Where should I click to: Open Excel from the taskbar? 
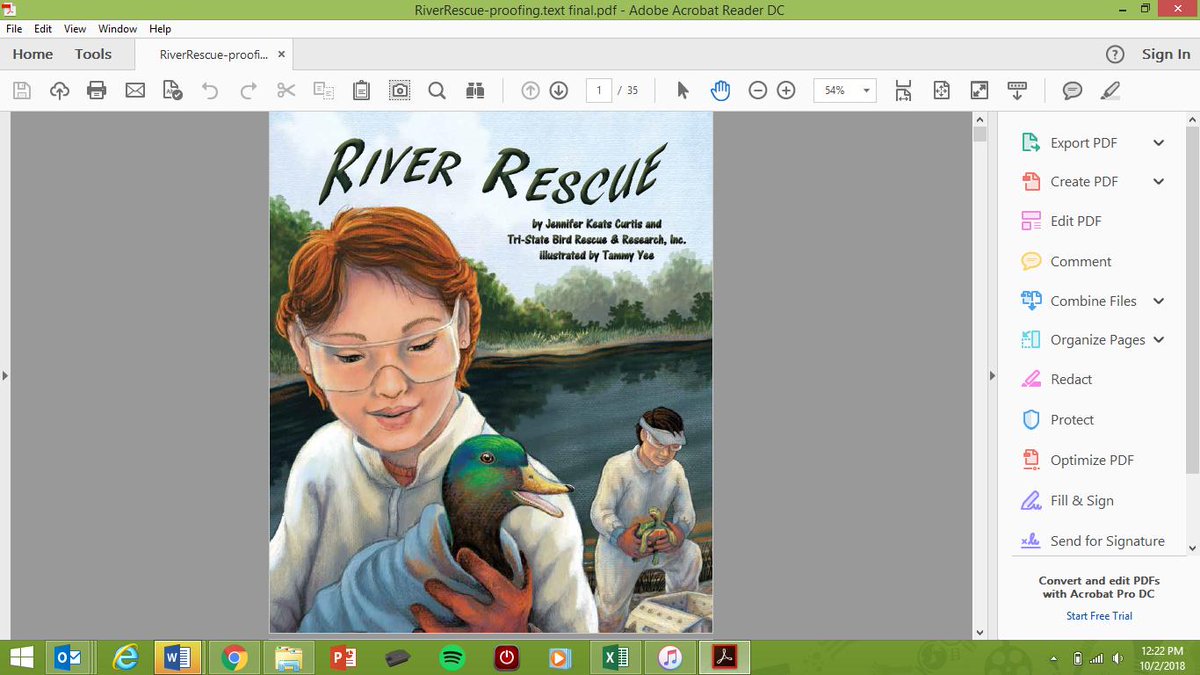click(615, 657)
